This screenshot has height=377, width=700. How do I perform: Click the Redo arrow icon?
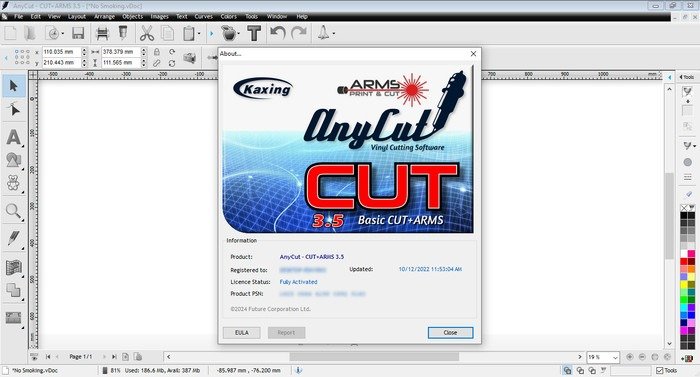point(299,33)
